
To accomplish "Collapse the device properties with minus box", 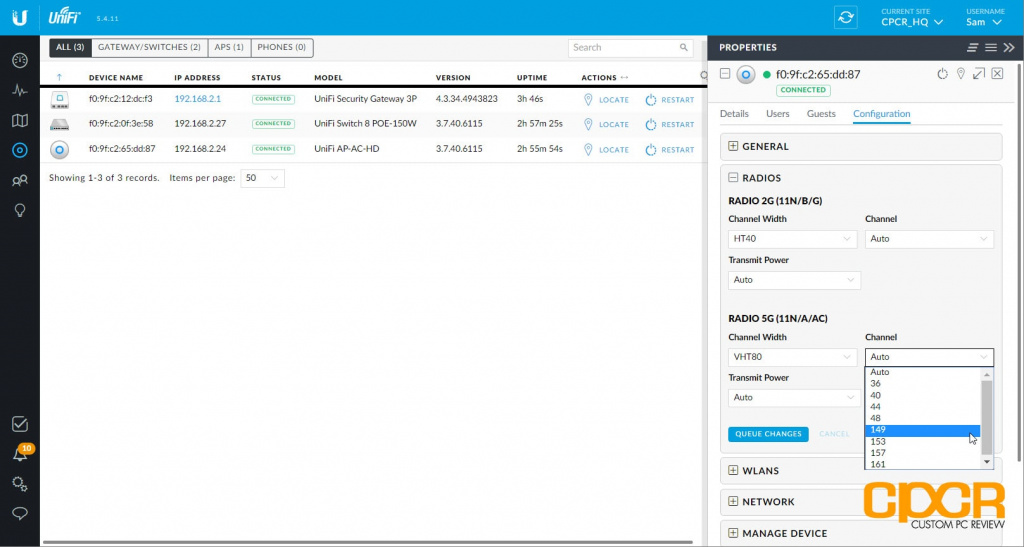I will pos(726,74).
